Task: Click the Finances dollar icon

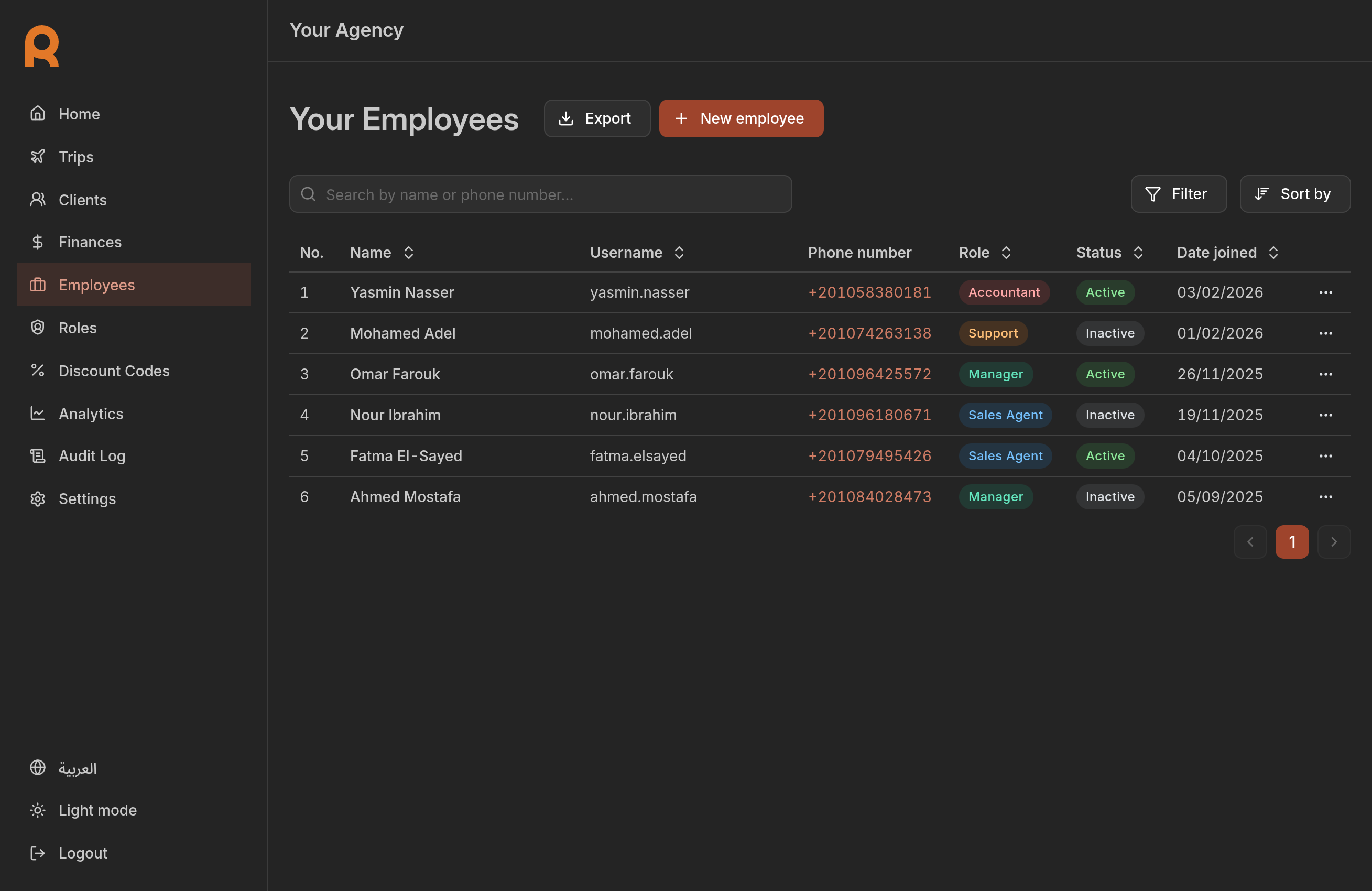Action: click(38, 242)
